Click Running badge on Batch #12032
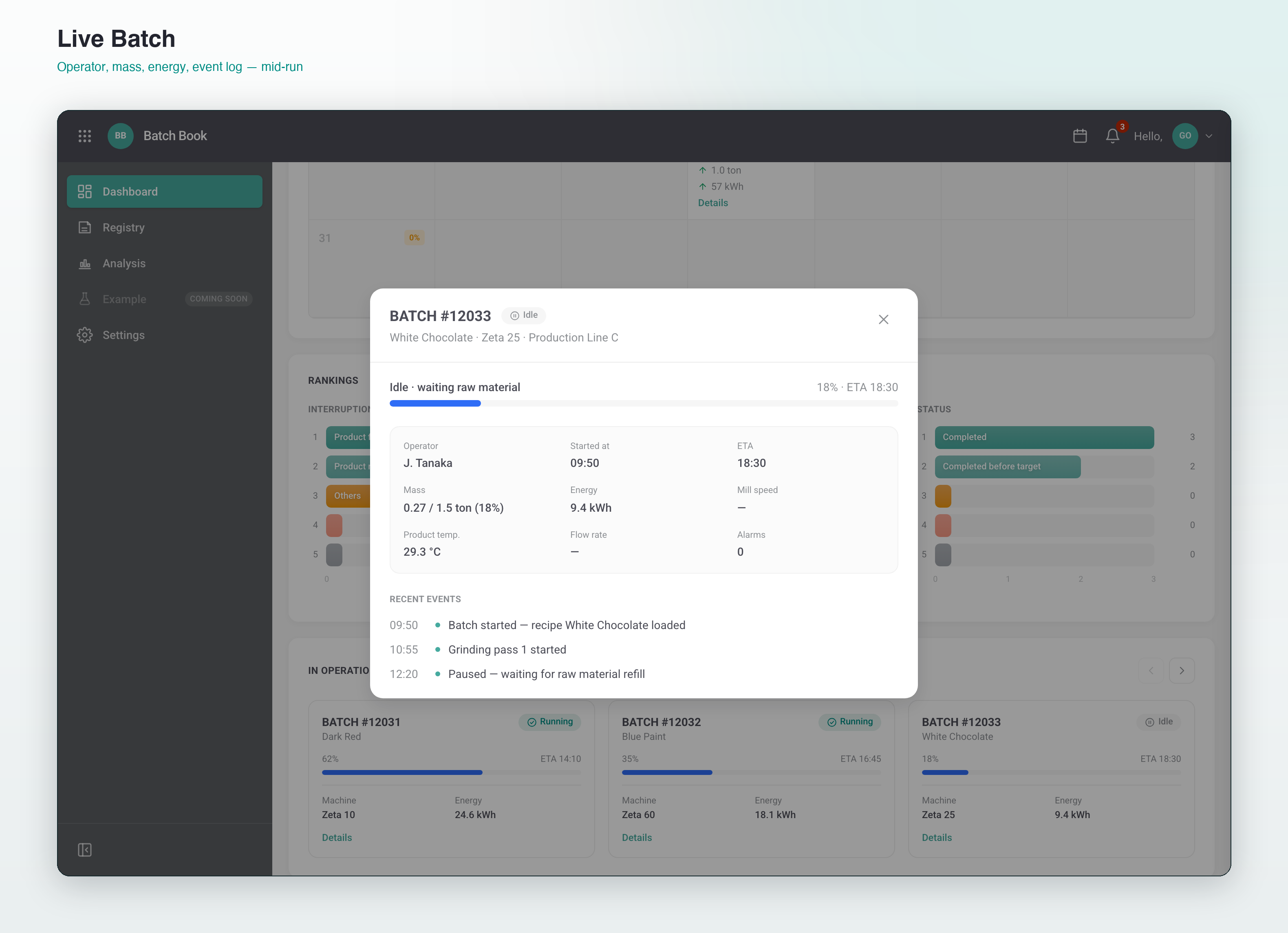 click(x=849, y=722)
